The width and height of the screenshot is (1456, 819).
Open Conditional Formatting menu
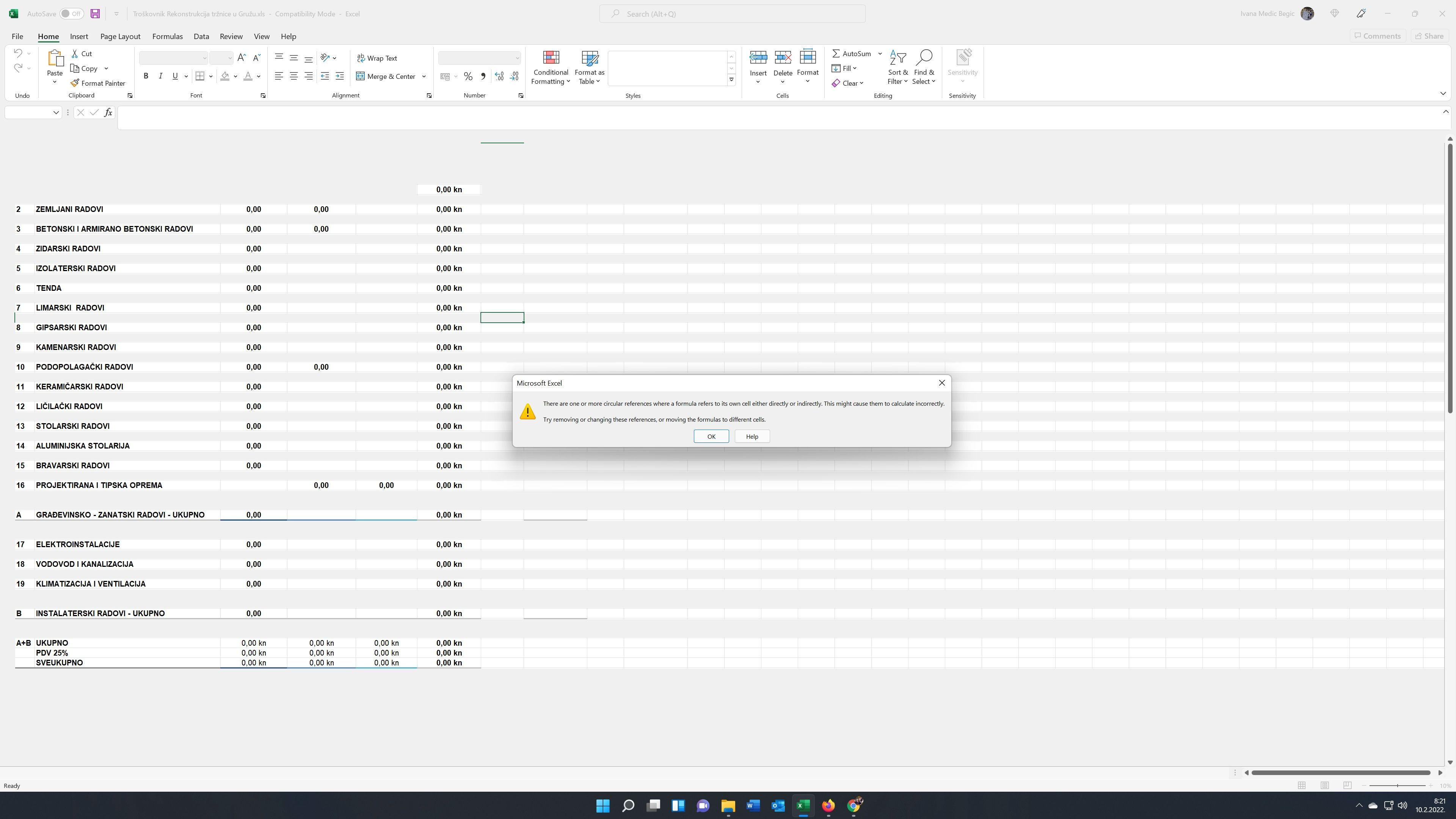coord(551,67)
